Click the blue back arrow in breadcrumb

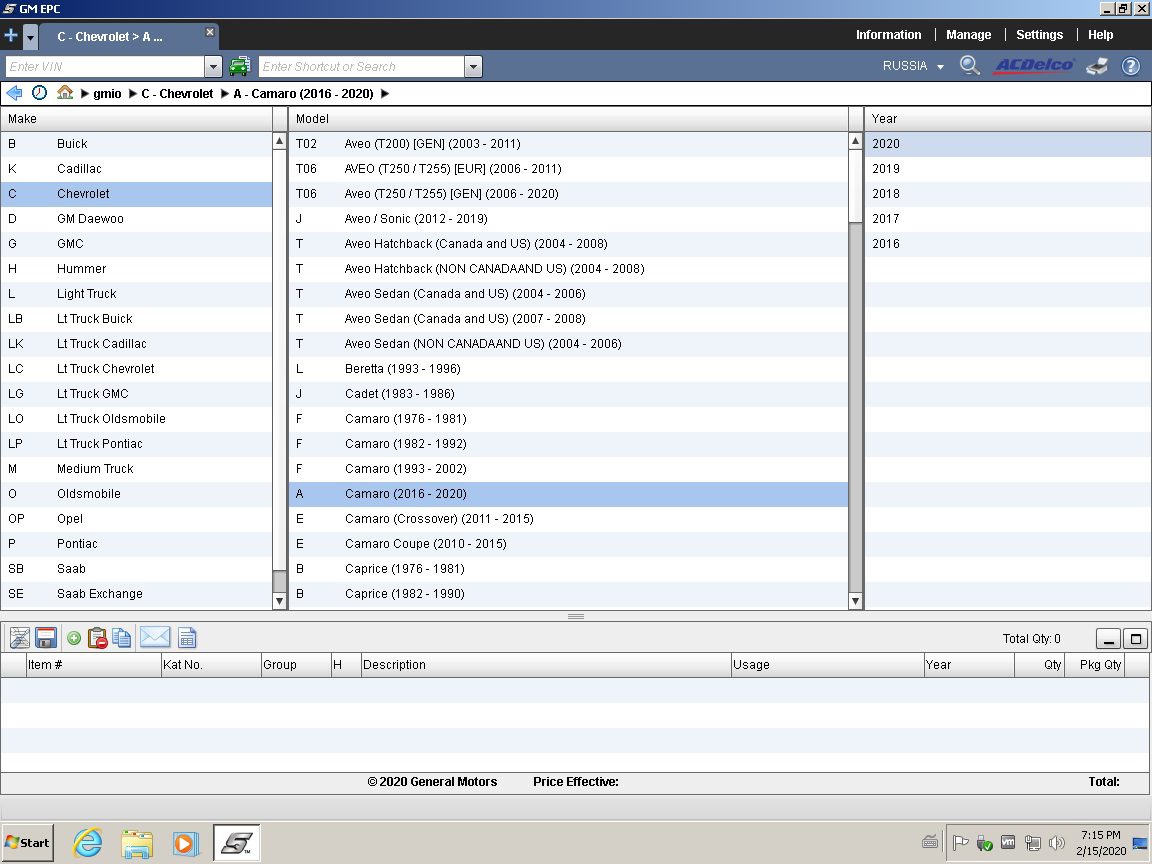(x=14, y=93)
